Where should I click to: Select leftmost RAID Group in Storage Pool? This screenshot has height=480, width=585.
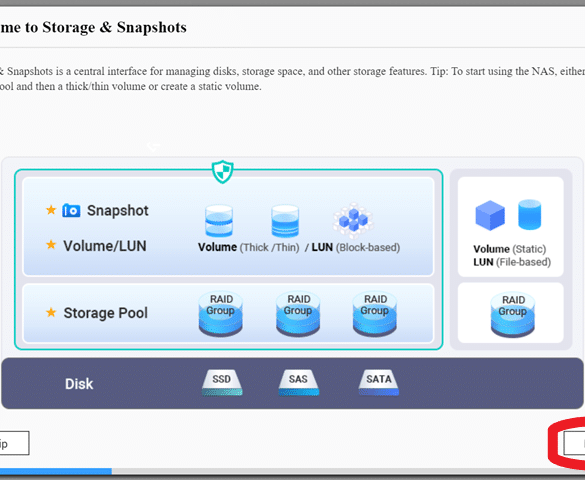click(220, 314)
